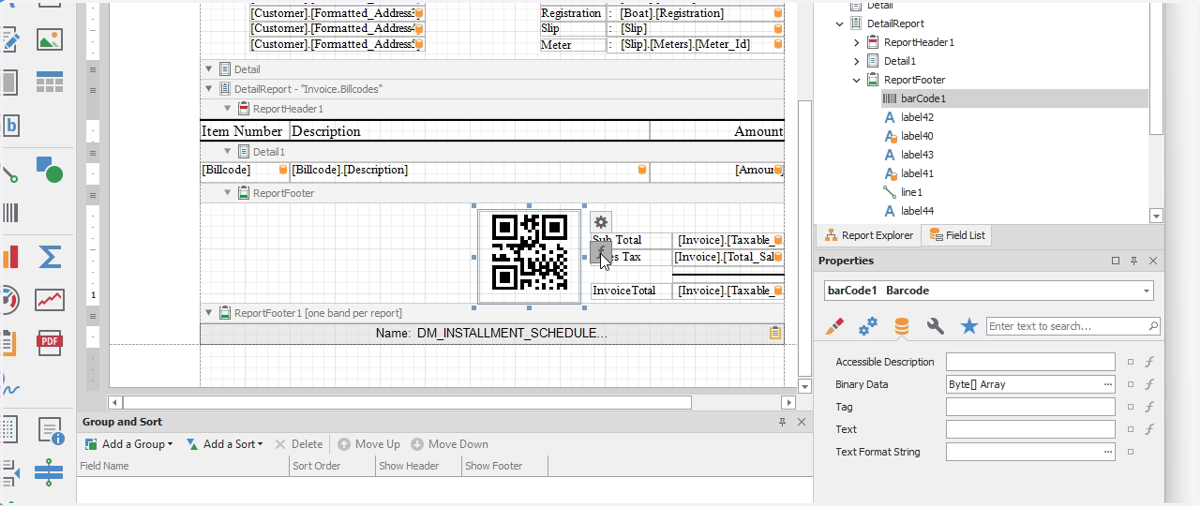Select label44 in Report Explorer tree
The image size is (1200, 506).
[917, 211]
